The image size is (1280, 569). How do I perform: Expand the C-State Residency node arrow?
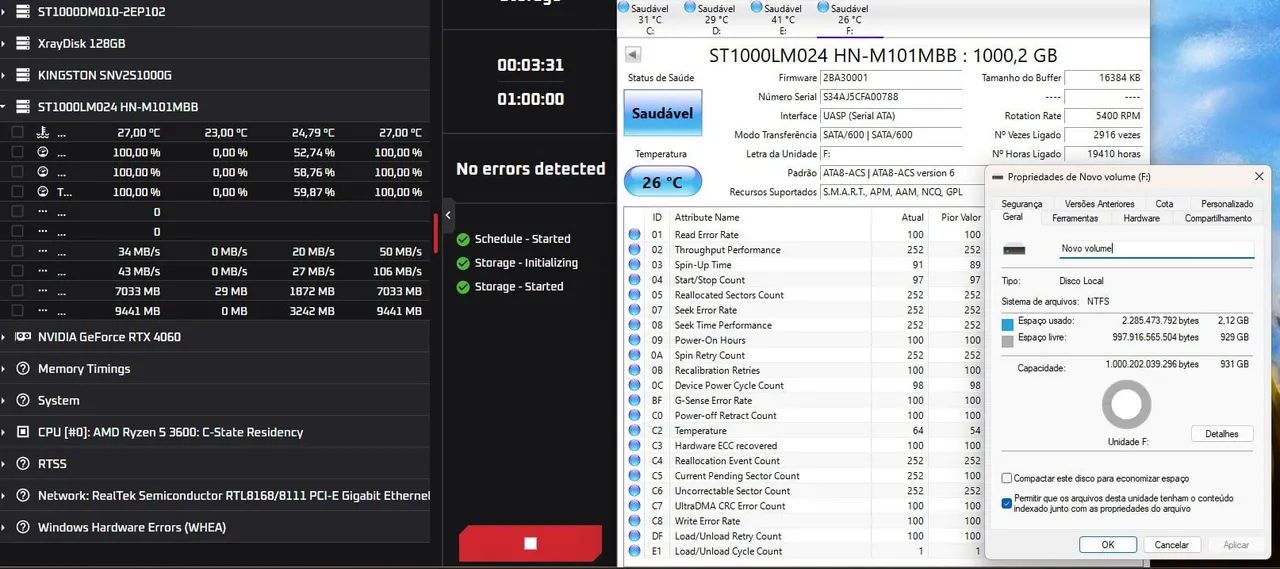tap(4, 432)
